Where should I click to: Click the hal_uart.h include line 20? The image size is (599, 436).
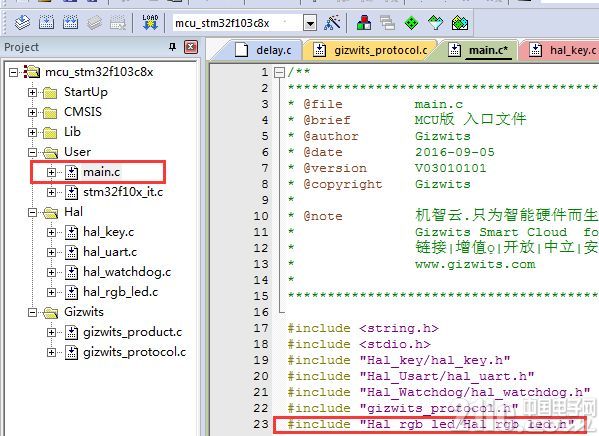pyautogui.click(x=411, y=376)
